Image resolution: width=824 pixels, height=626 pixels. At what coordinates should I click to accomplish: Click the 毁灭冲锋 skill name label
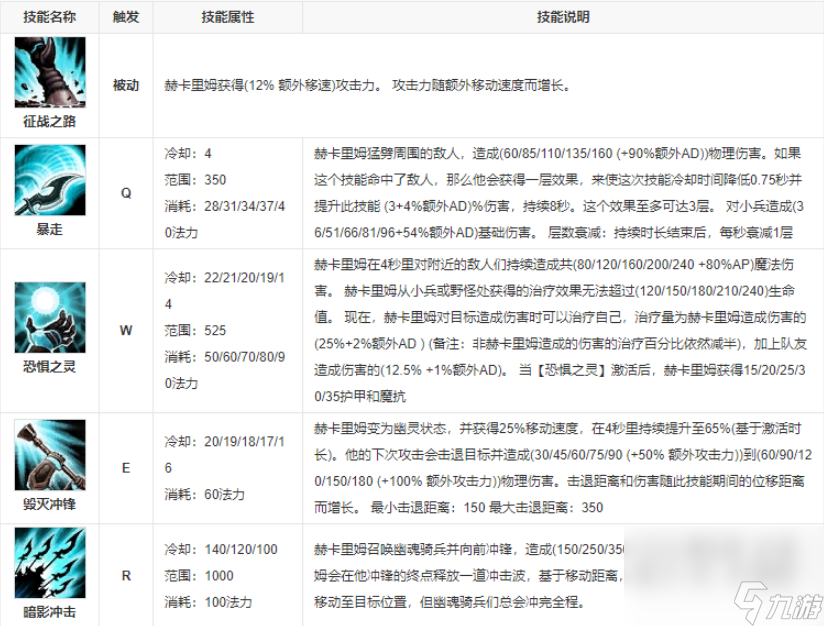49,504
